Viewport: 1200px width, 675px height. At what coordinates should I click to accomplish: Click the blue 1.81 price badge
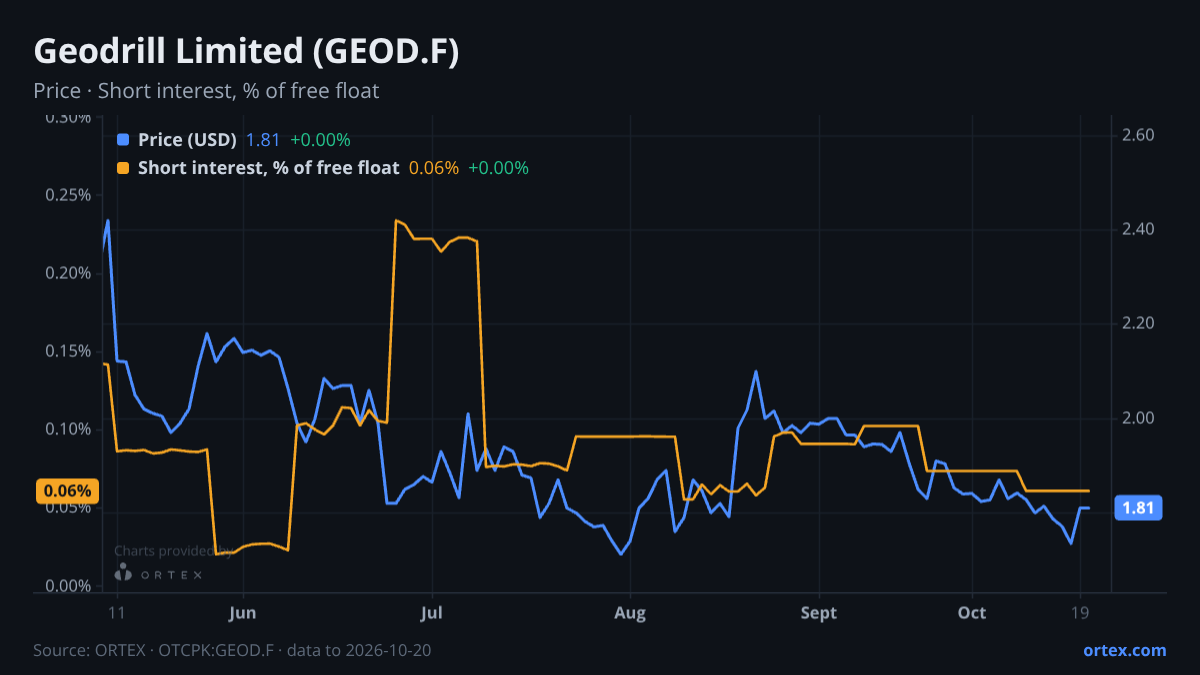[1138, 508]
